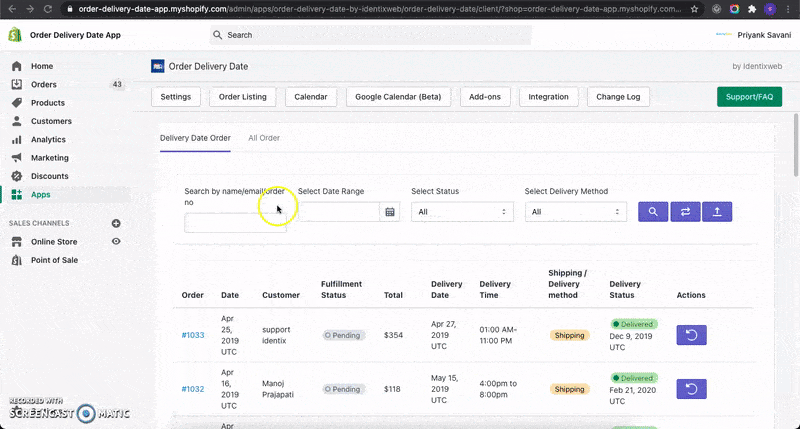The image size is (800, 429).
Task: Click page vertical scrollbar
Action: pyautogui.click(x=796, y=145)
